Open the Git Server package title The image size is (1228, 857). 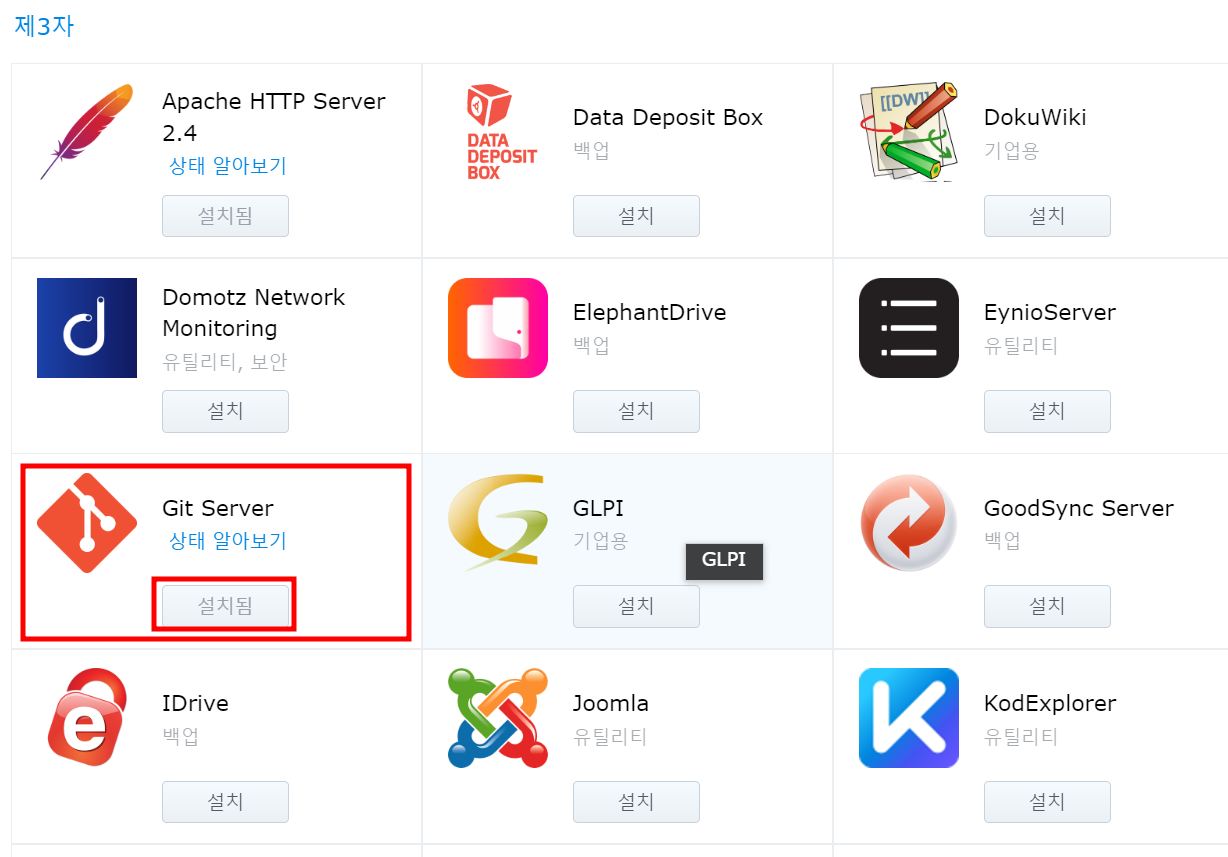(218, 508)
